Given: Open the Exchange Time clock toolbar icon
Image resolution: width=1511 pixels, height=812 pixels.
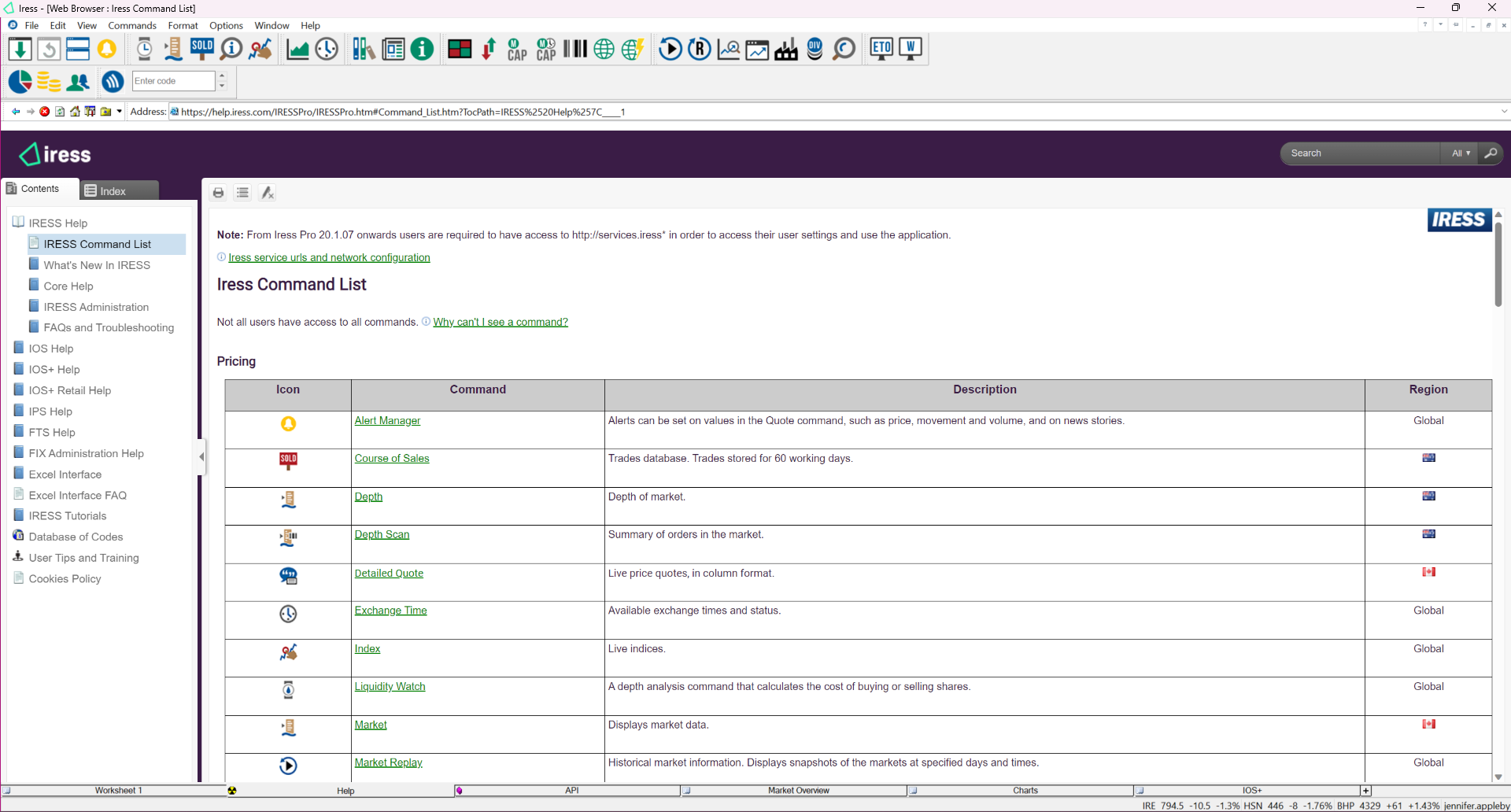Looking at the screenshot, I should tap(327, 49).
